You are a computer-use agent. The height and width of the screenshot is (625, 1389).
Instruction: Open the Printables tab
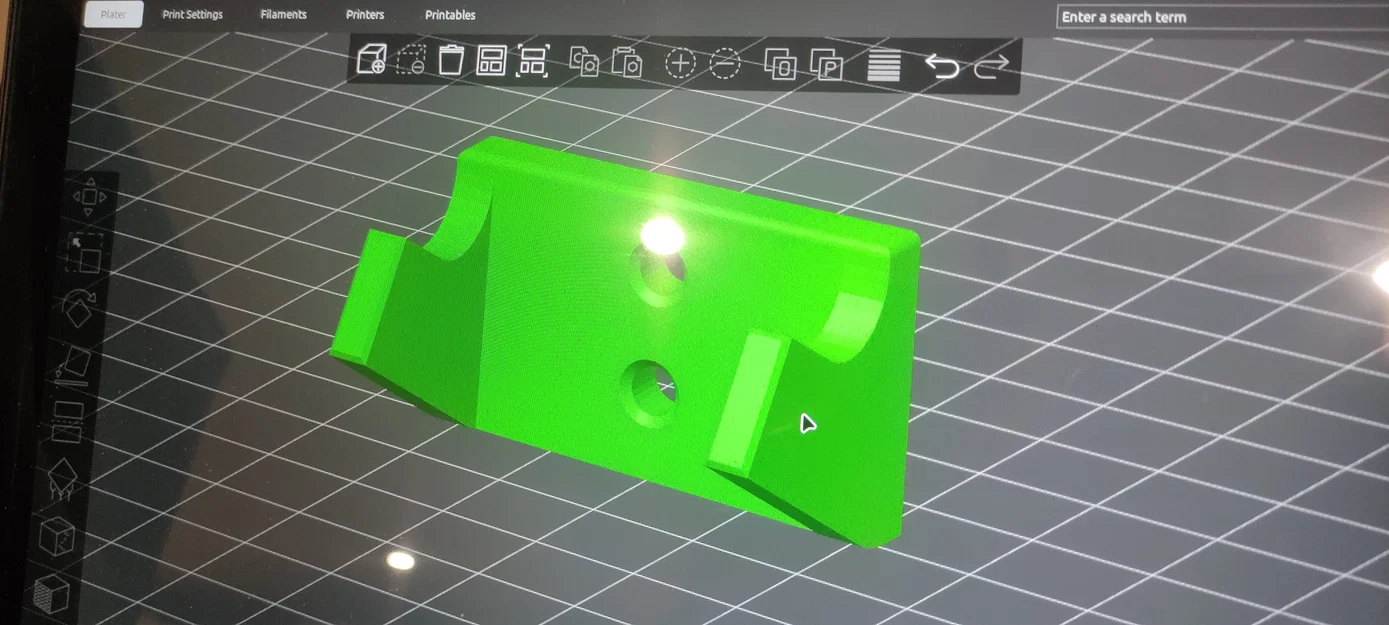coord(450,15)
